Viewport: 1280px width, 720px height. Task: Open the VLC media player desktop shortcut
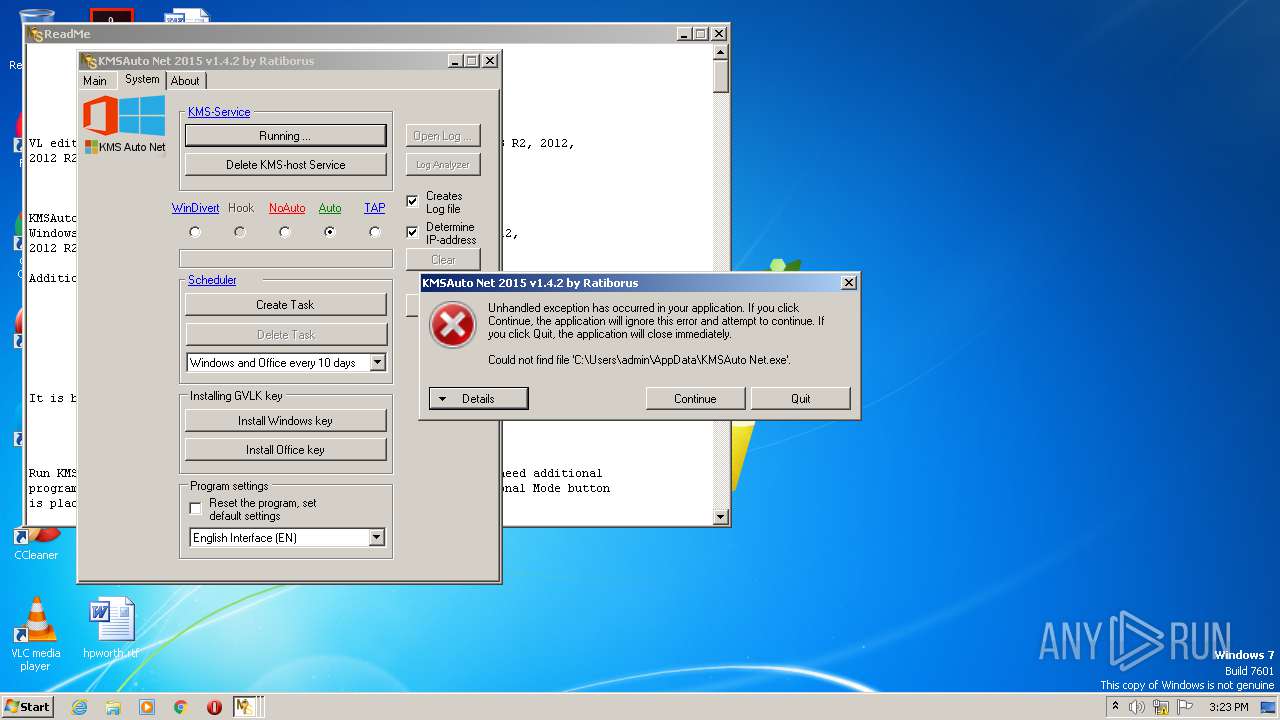36,634
